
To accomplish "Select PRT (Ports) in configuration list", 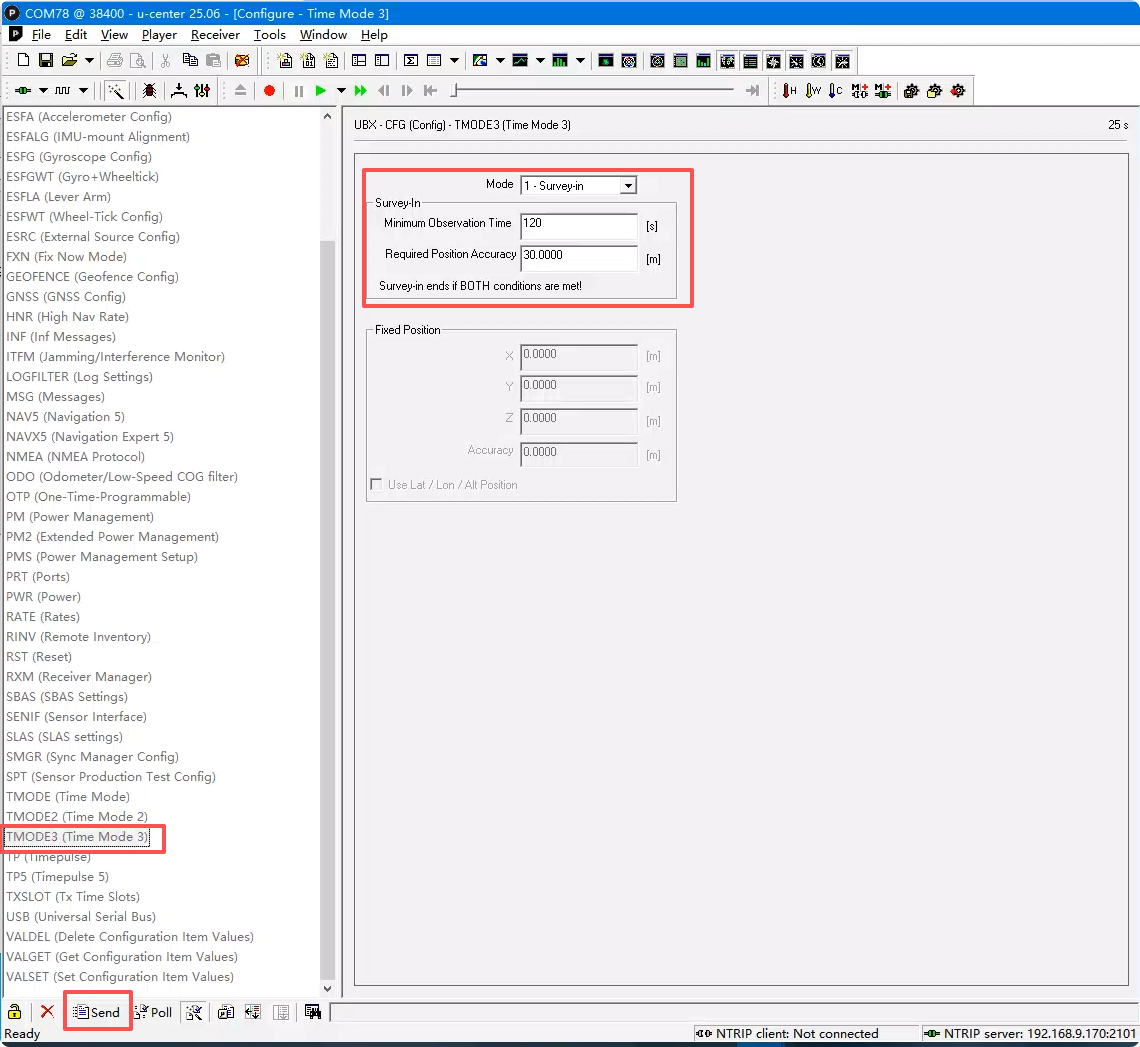I will coord(38,577).
